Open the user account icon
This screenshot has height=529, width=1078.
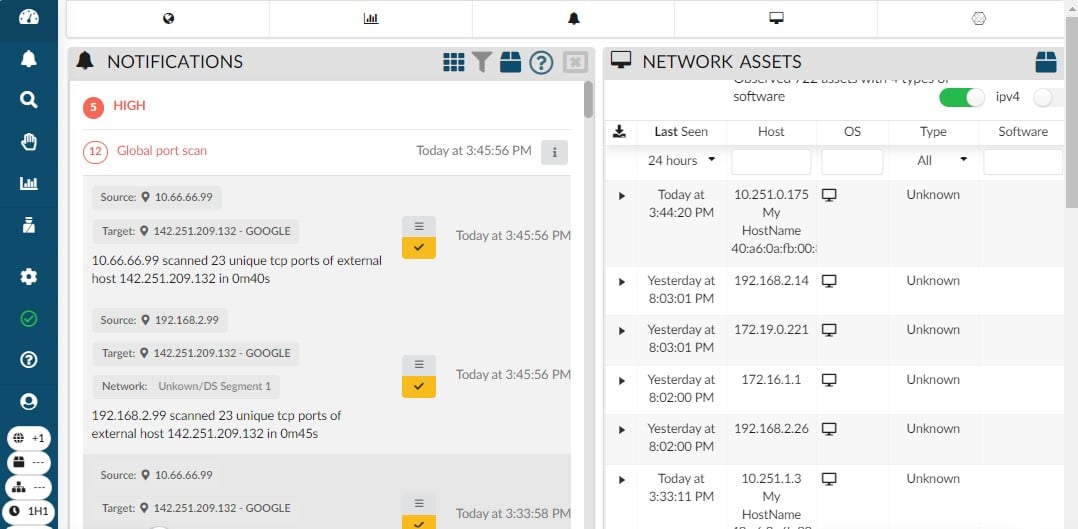pyautogui.click(x=28, y=402)
